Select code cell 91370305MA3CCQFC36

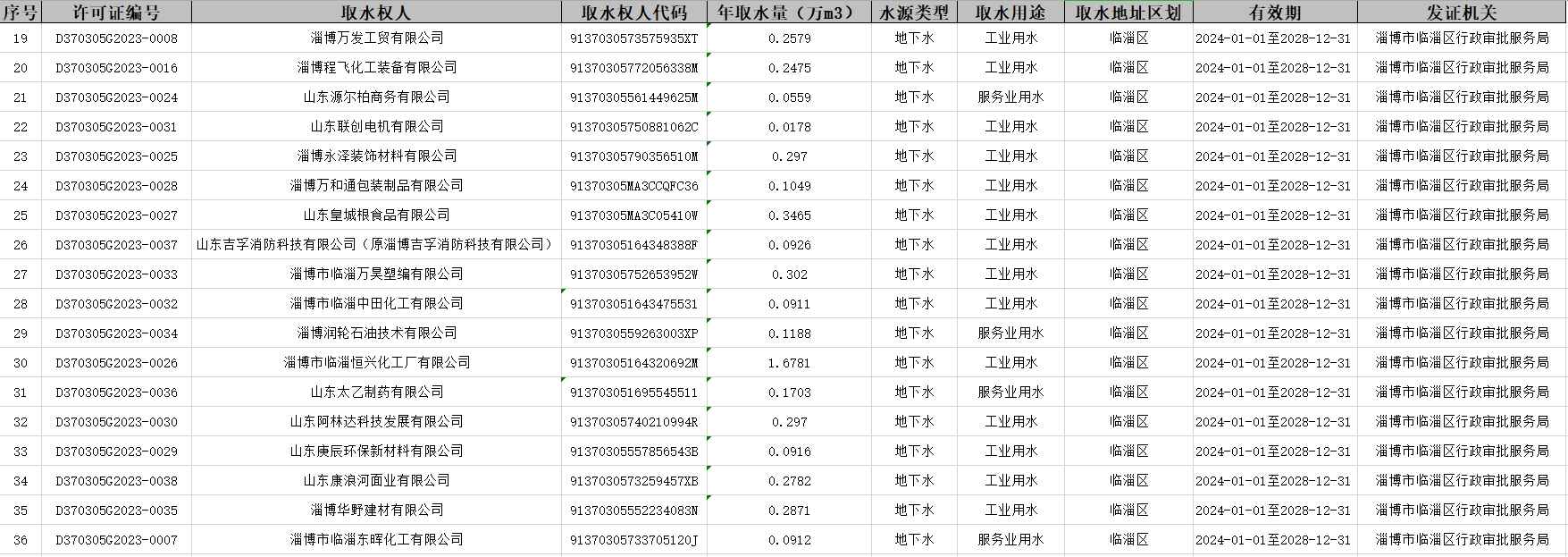click(633, 186)
